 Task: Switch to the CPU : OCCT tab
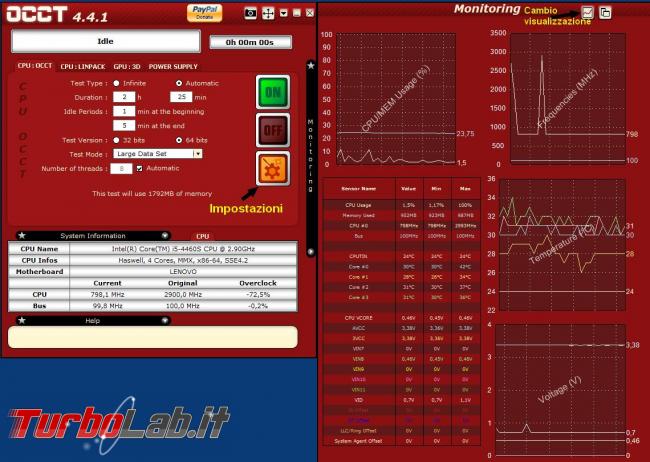(x=35, y=66)
